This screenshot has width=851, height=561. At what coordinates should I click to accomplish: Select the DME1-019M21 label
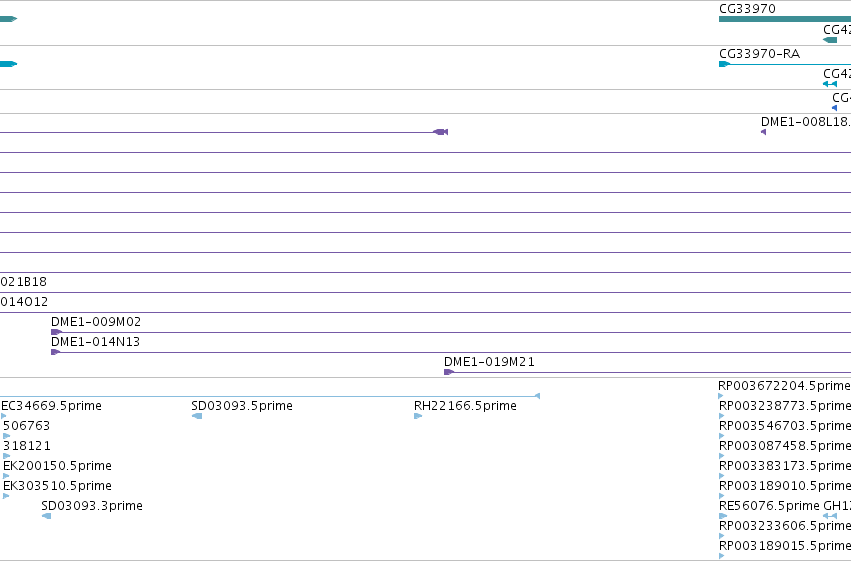coord(489,362)
